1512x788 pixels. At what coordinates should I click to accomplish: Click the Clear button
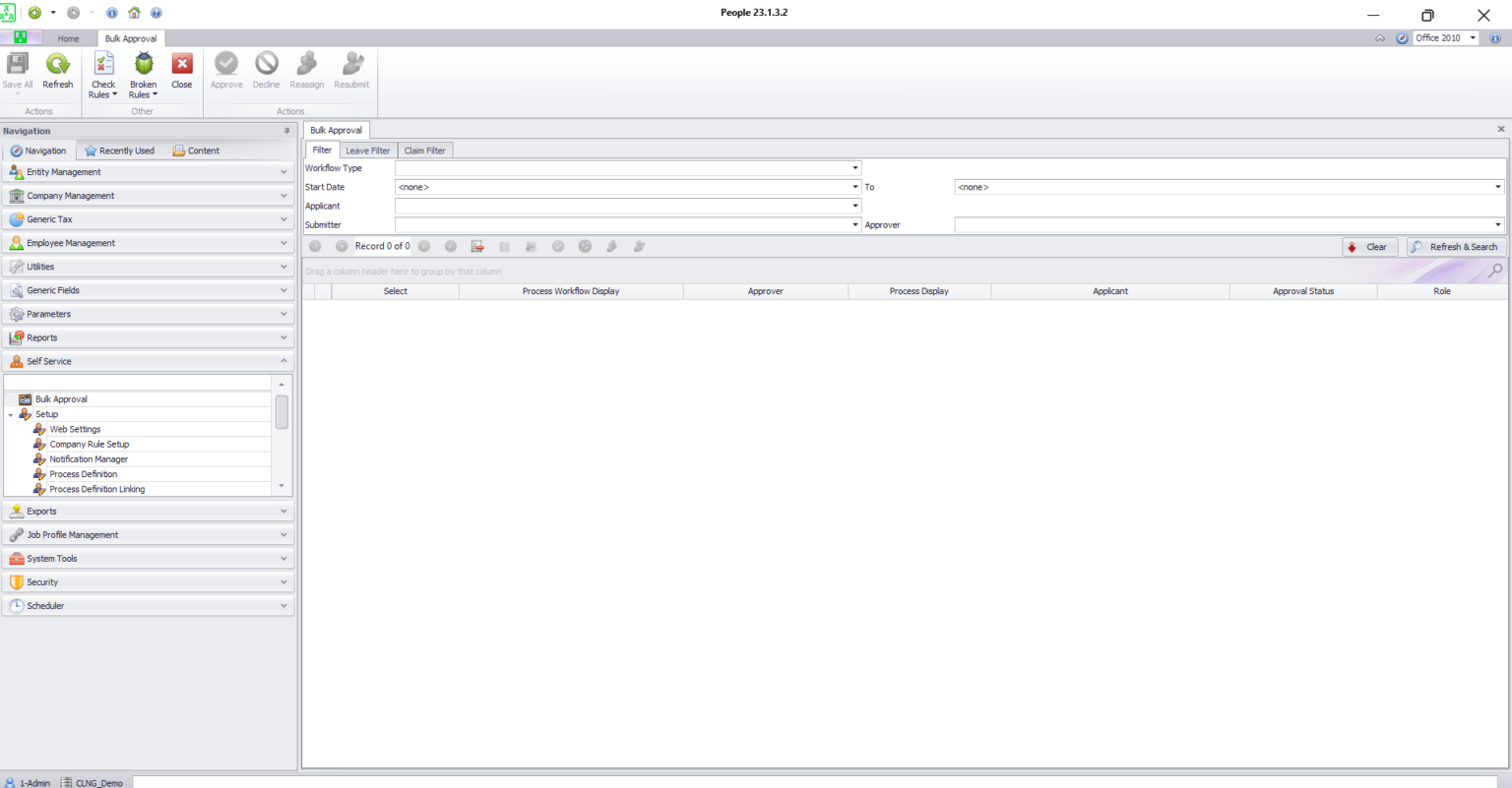click(x=1368, y=246)
